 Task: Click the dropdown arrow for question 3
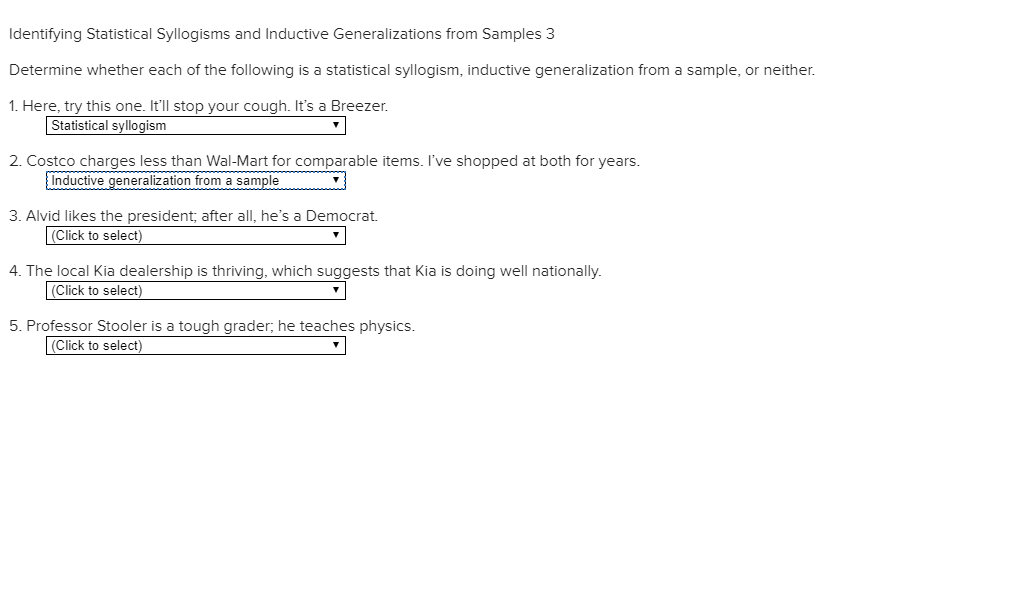click(337, 235)
